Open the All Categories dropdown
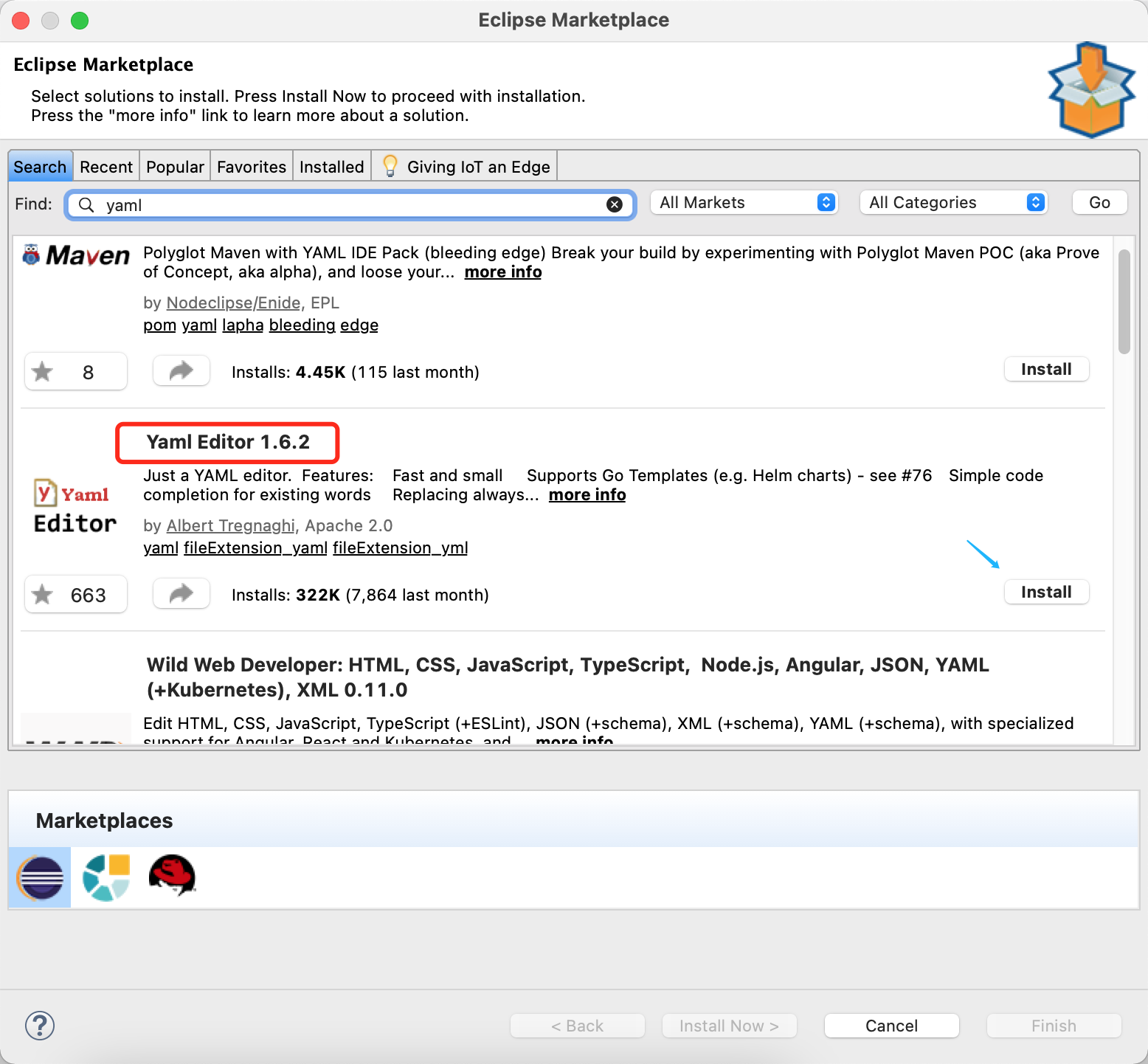The width and height of the screenshot is (1148, 1064). coord(953,202)
